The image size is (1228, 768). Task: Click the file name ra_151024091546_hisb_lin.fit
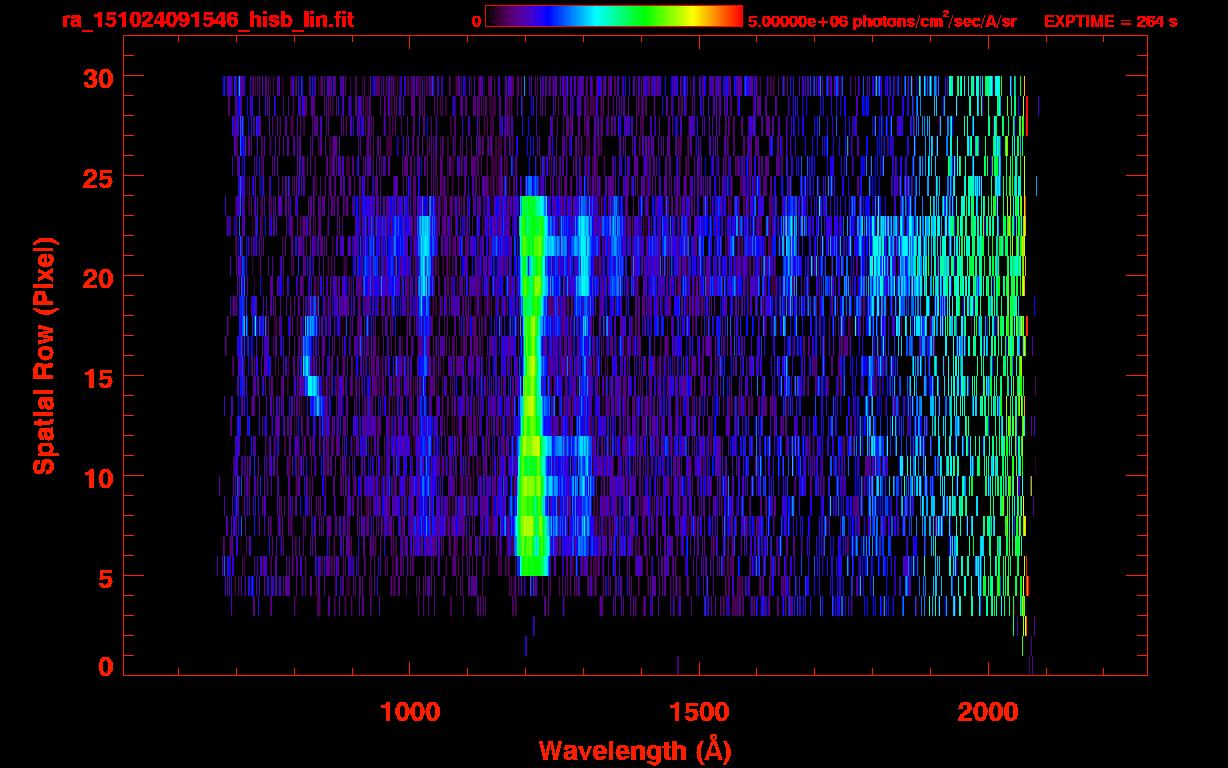(206, 20)
